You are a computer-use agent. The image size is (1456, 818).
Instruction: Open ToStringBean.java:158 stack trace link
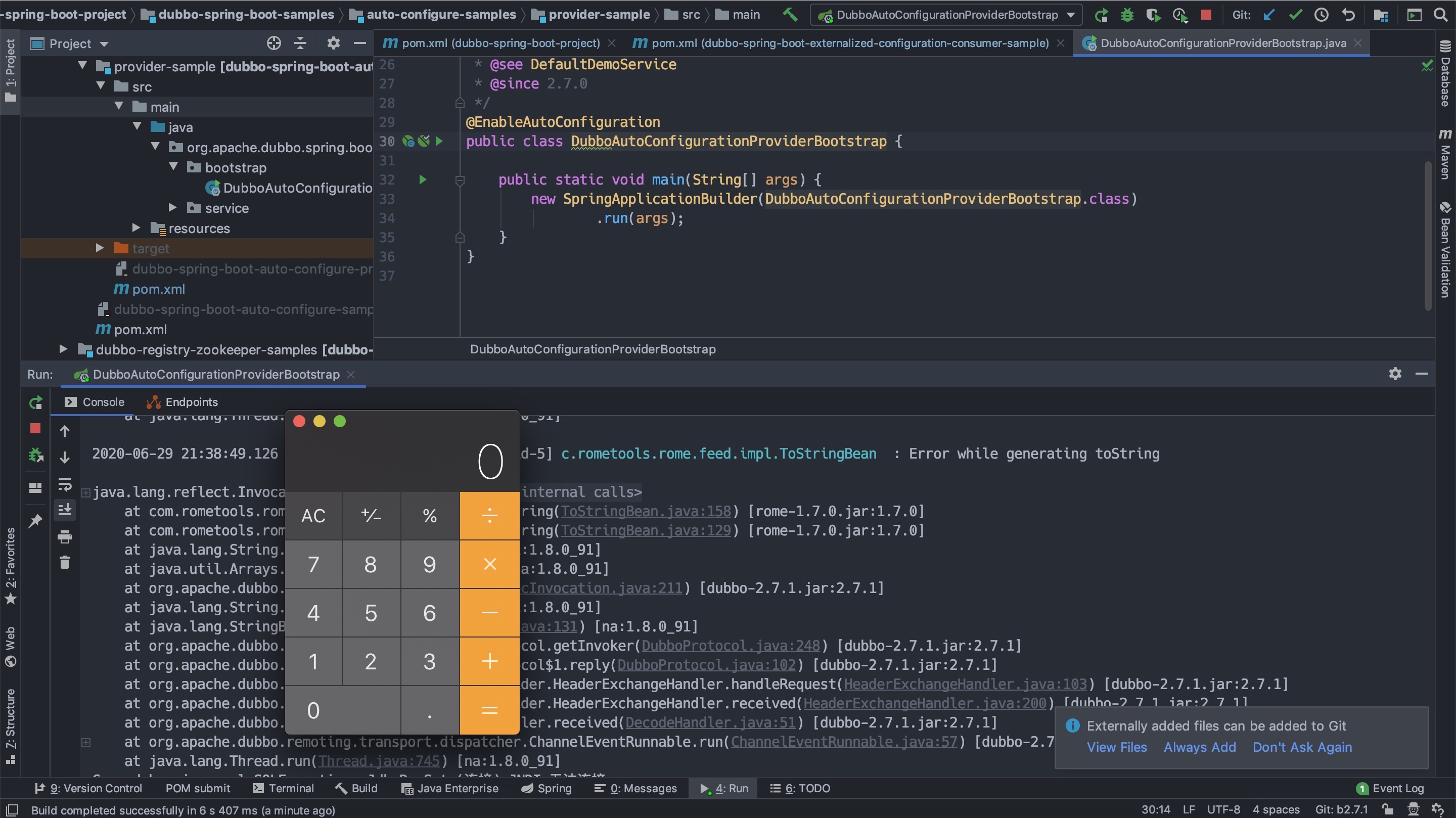tap(646, 511)
